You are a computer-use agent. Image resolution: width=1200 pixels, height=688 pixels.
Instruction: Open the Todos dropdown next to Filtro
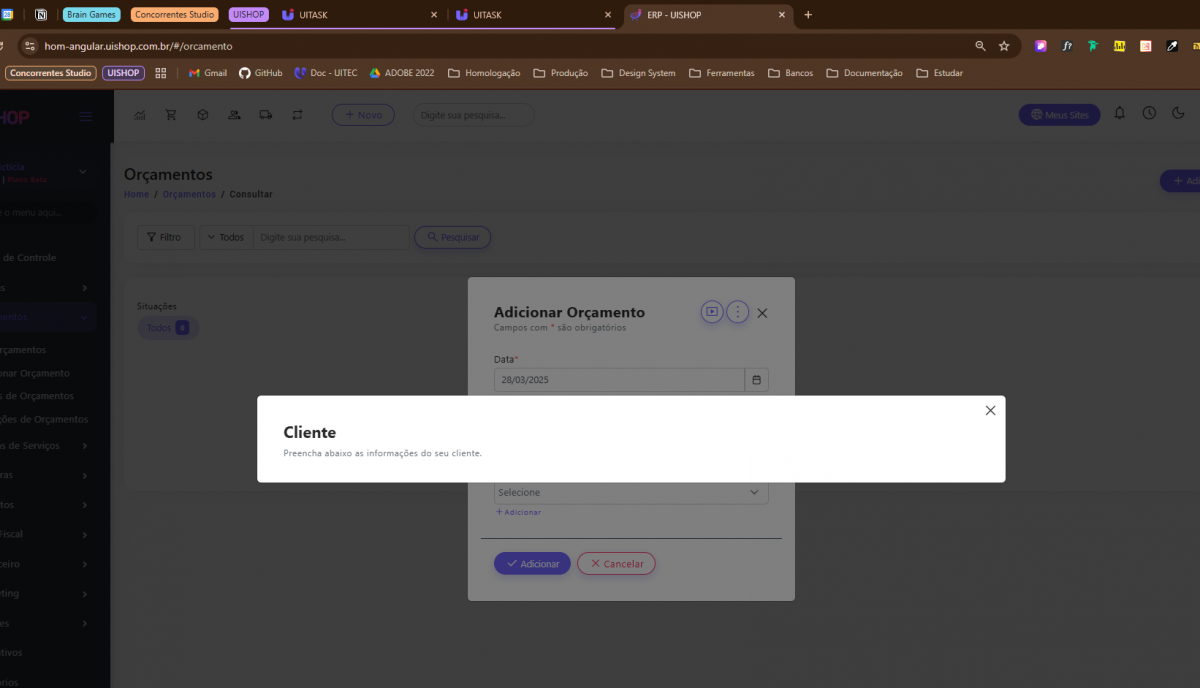225,237
